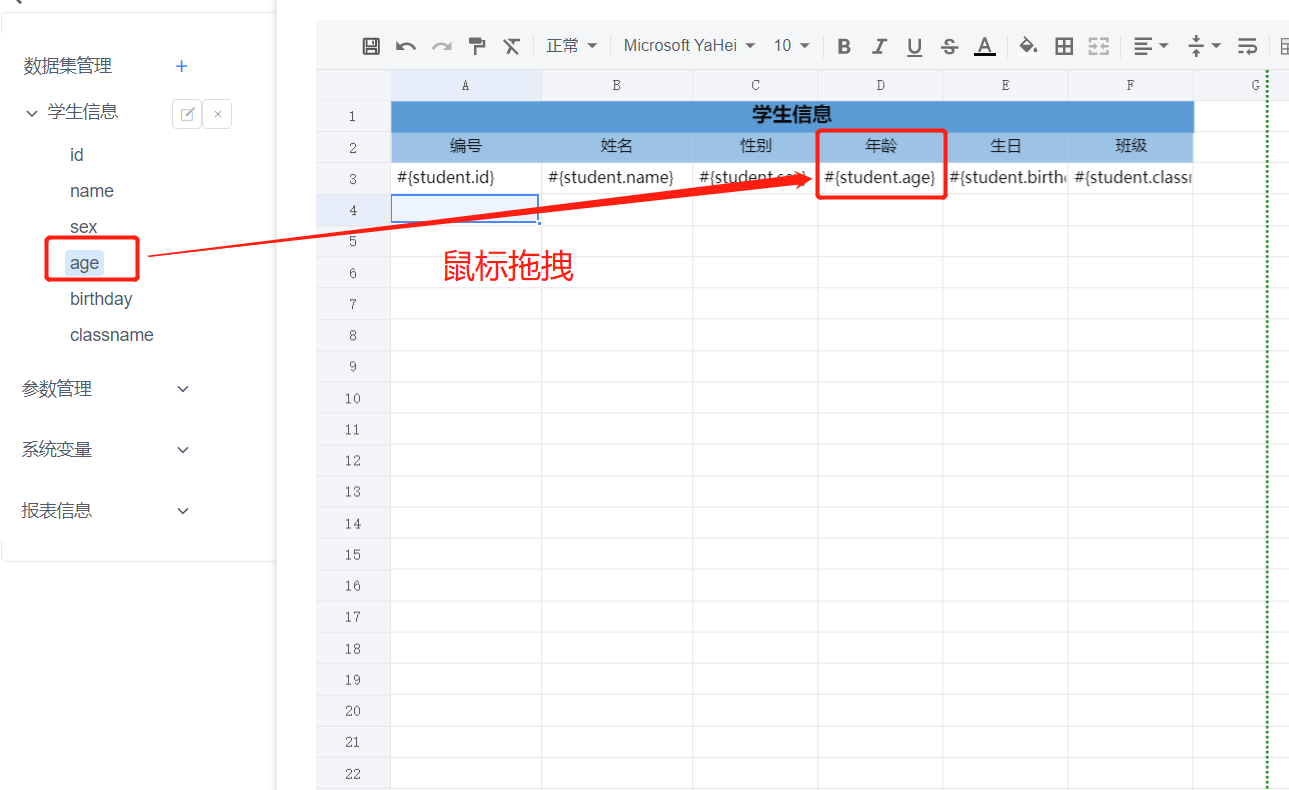The width and height of the screenshot is (1289, 790).
Task: Expand the 参数管理 section
Action: click(183, 389)
